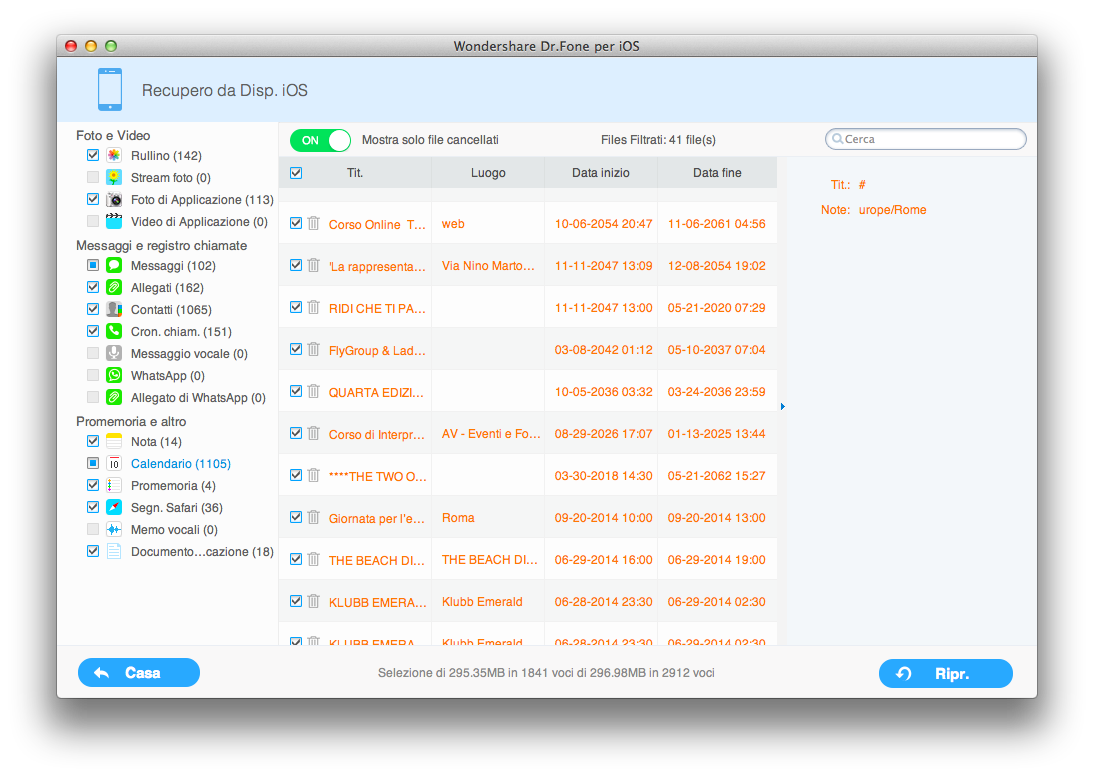The image size is (1094, 777).
Task: Click the Messaggi green bubble icon
Action: click(x=114, y=265)
